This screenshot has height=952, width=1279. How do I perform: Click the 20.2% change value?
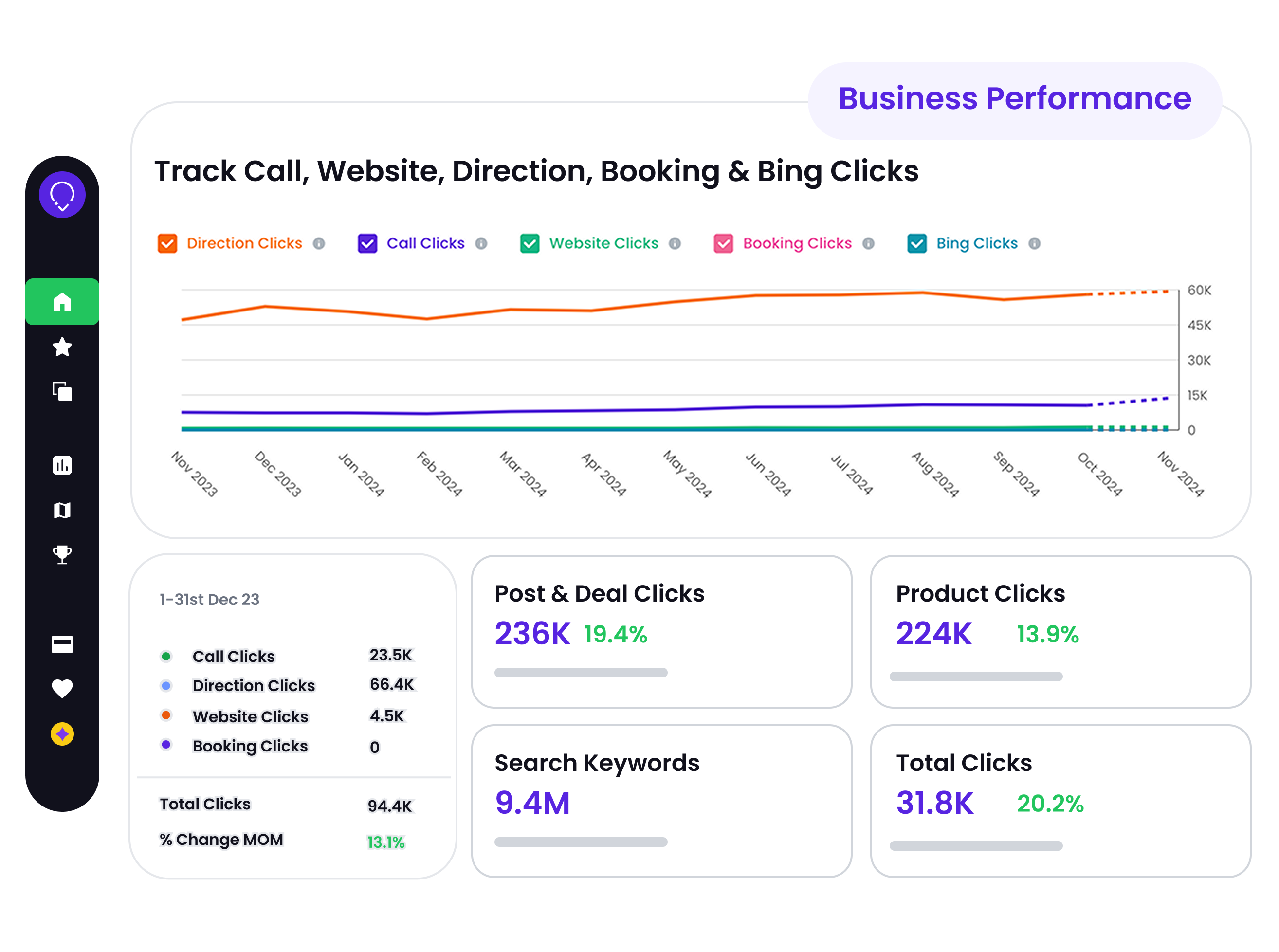tap(1050, 804)
